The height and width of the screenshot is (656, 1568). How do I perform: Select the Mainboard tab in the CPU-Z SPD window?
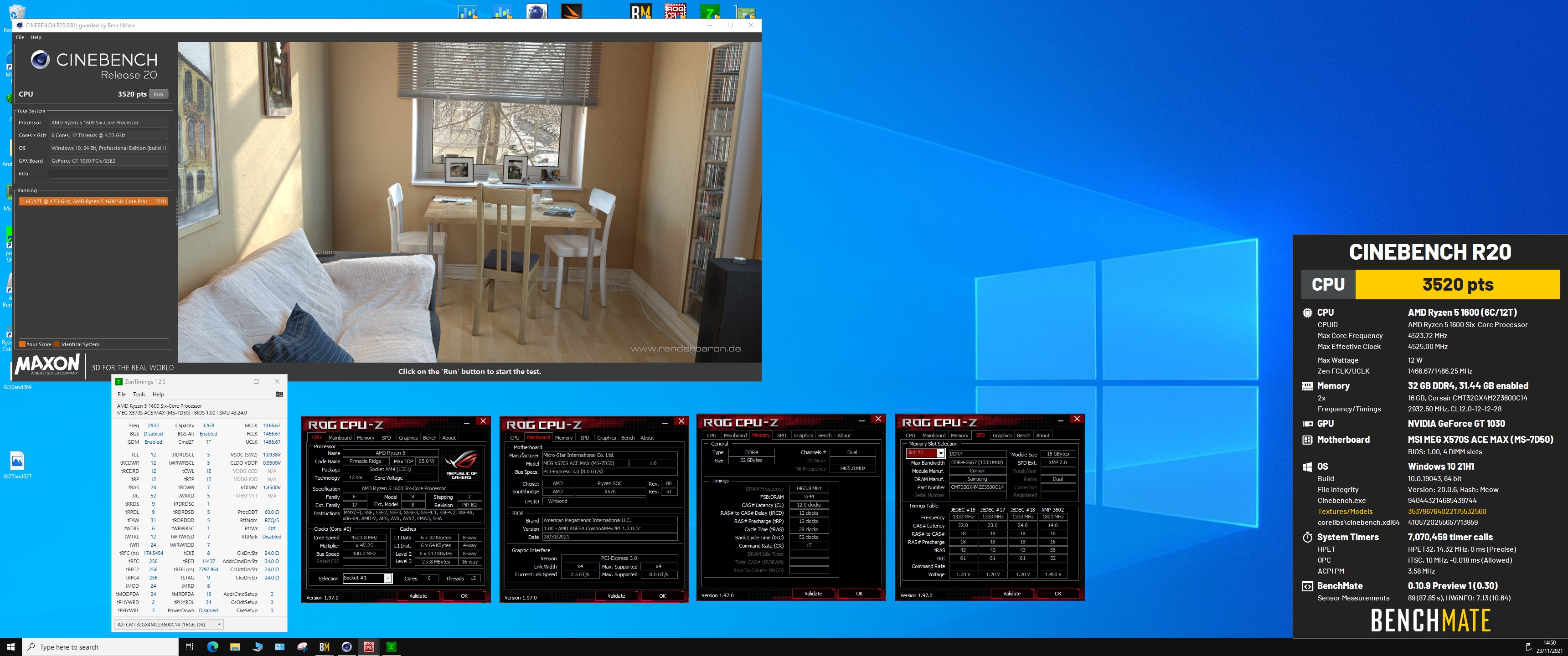(934, 435)
